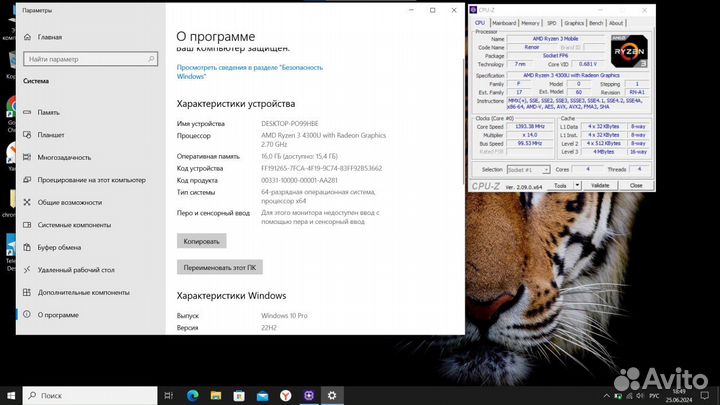Open the Дополнительные компоненты page

76,292
